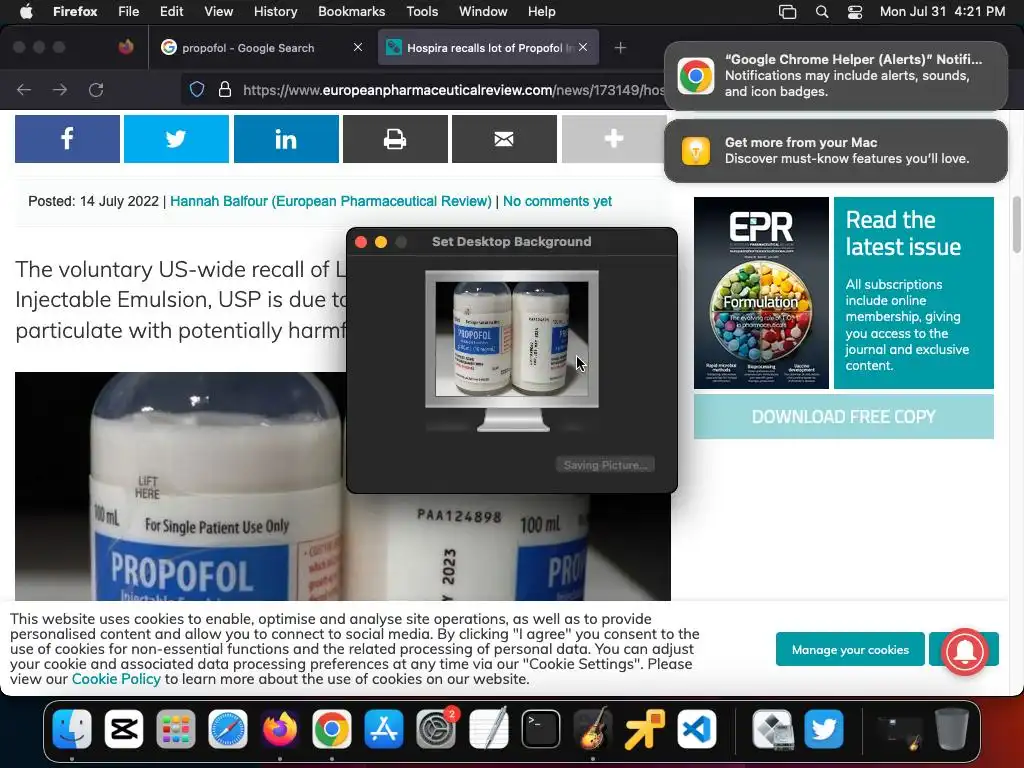Click the Firefox URL address field

pos(453,89)
